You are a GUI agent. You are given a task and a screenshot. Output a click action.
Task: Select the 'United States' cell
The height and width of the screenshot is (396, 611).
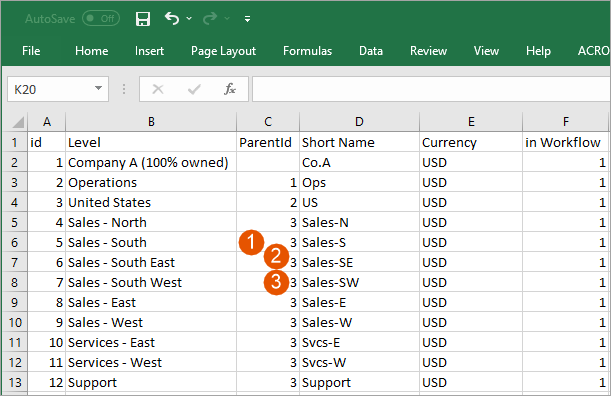click(151, 202)
